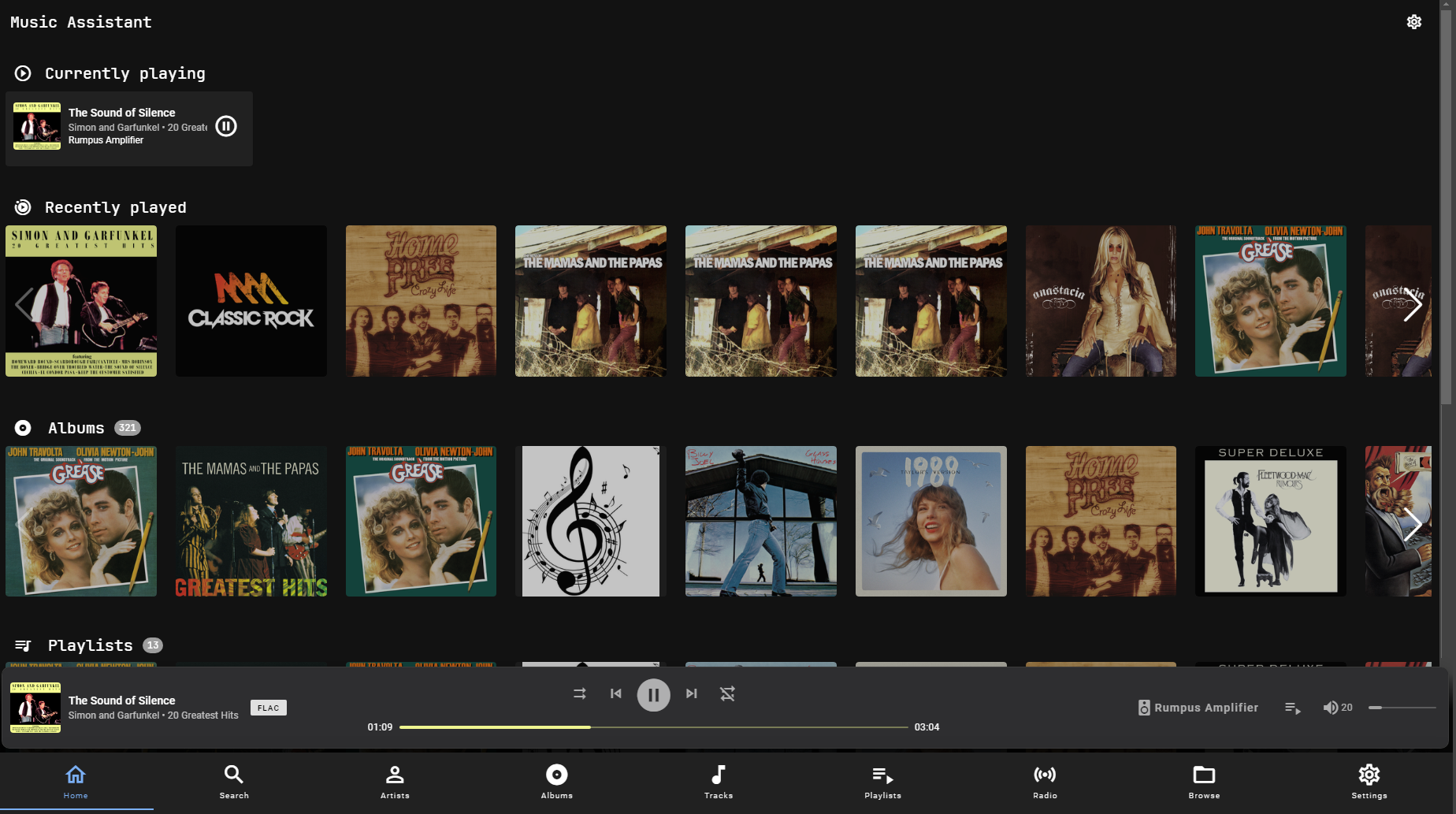This screenshot has height=814, width=1456.
Task: Open the Tracks library view
Action: click(x=718, y=781)
